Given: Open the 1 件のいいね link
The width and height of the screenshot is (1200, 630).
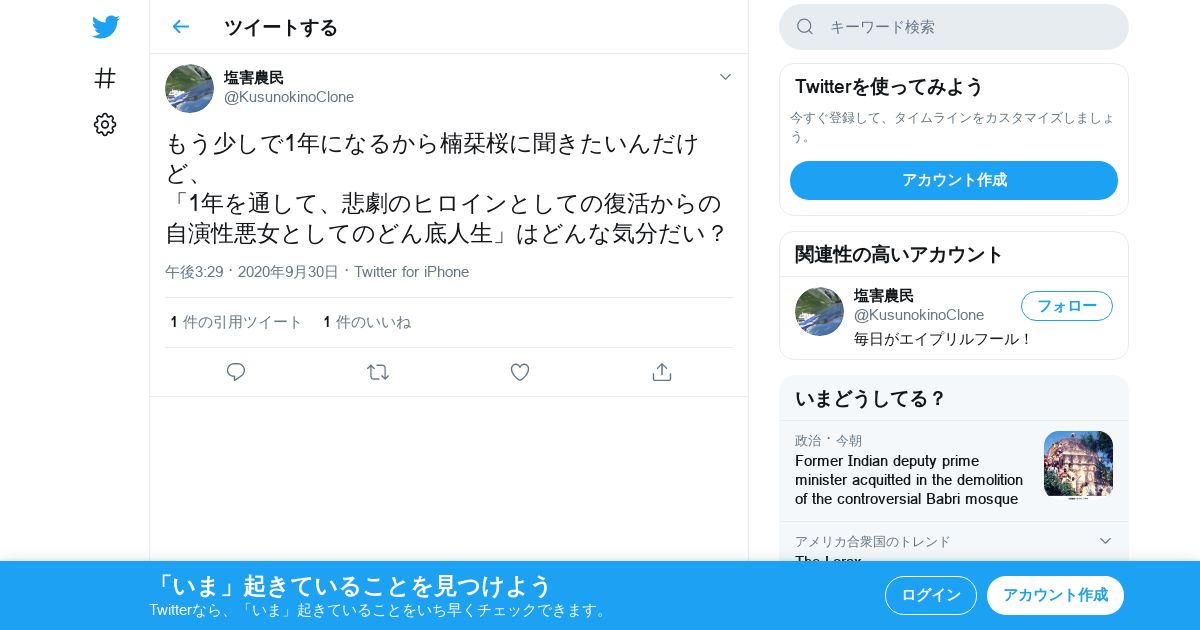Looking at the screenshot, I should tap(367, 322).
